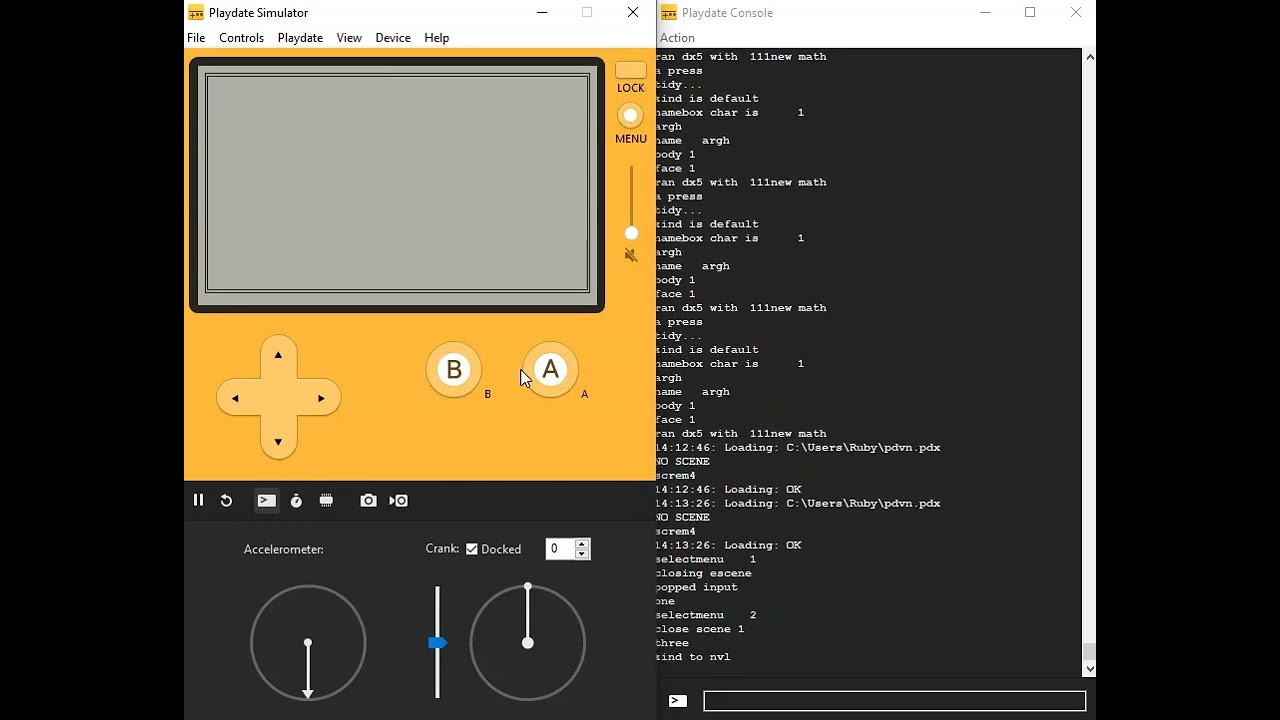Uncheck the Docked crank checkbox
Viewport: 1280px width, 720px height.
click(472, 549)
